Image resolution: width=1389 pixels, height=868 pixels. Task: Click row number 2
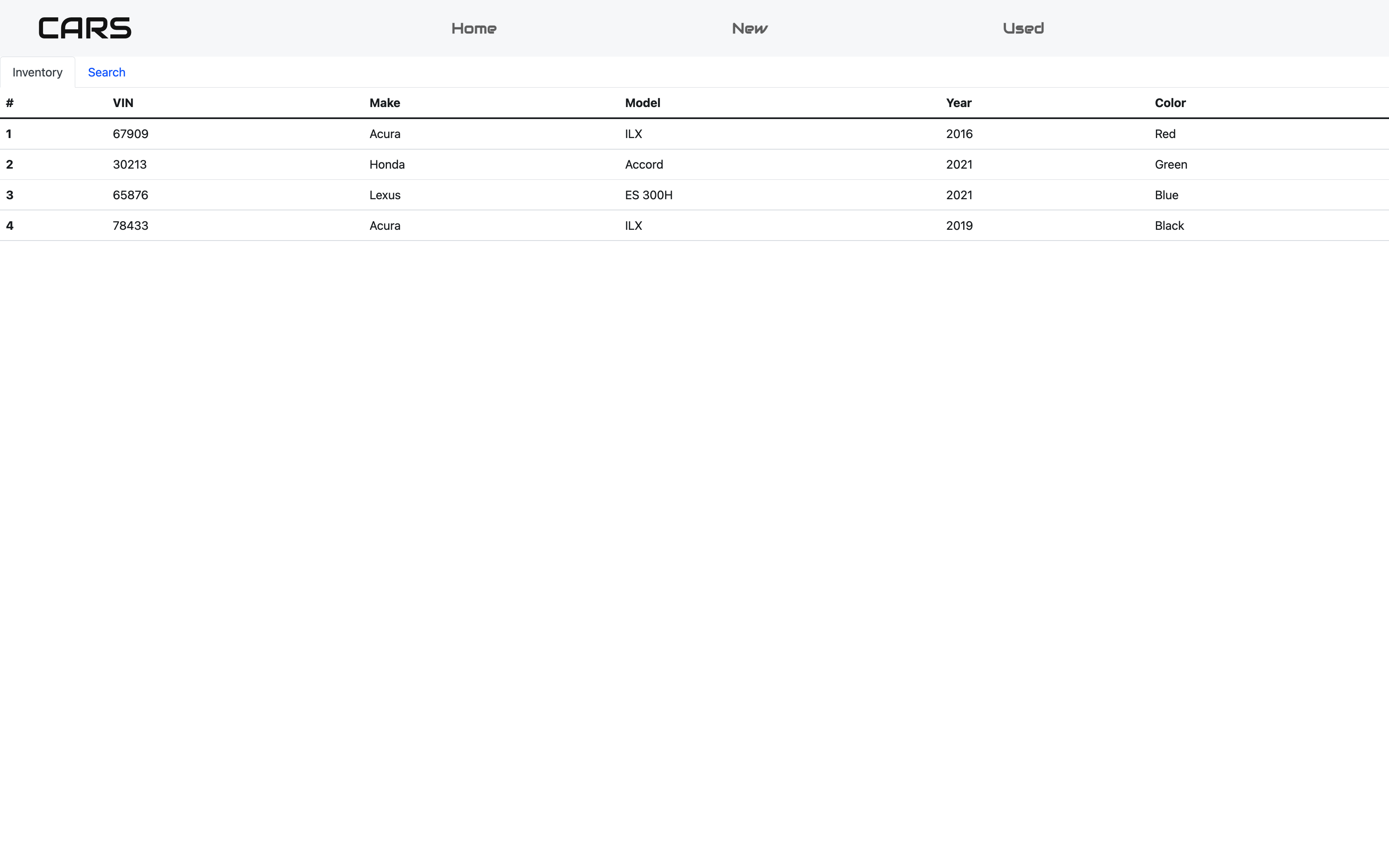(x=10, y=164)
